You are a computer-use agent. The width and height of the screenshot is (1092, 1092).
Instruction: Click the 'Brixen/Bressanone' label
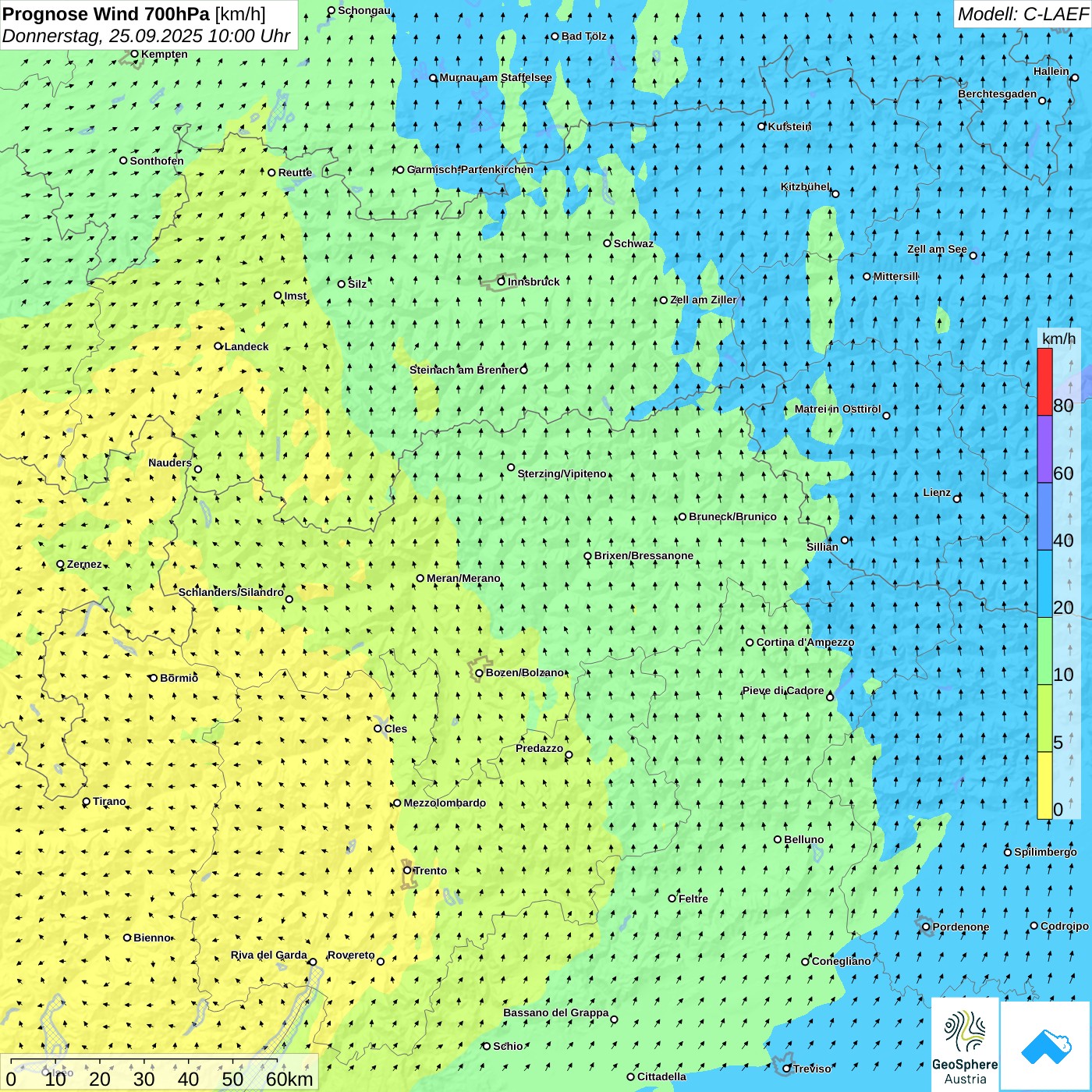[x=643, y=555]
